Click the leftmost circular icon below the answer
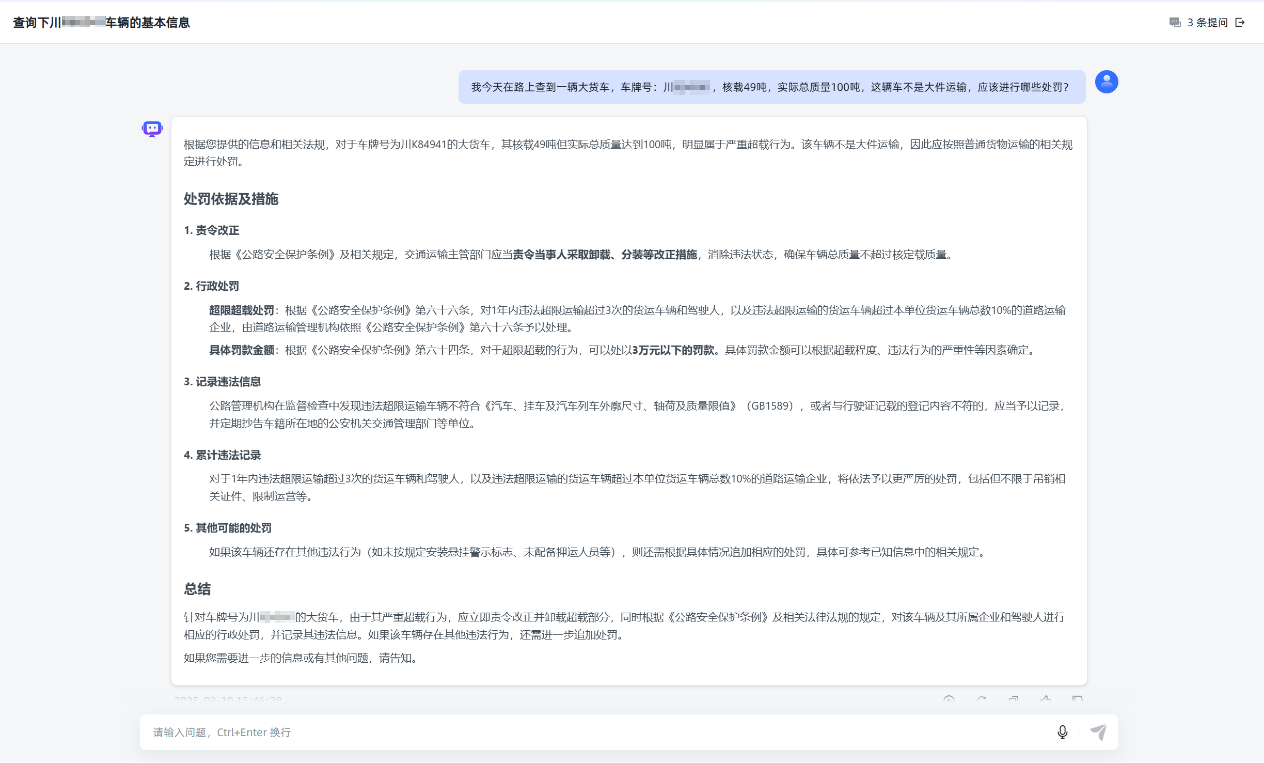This screenshot has width=1264, height=763. click(949, 700)
